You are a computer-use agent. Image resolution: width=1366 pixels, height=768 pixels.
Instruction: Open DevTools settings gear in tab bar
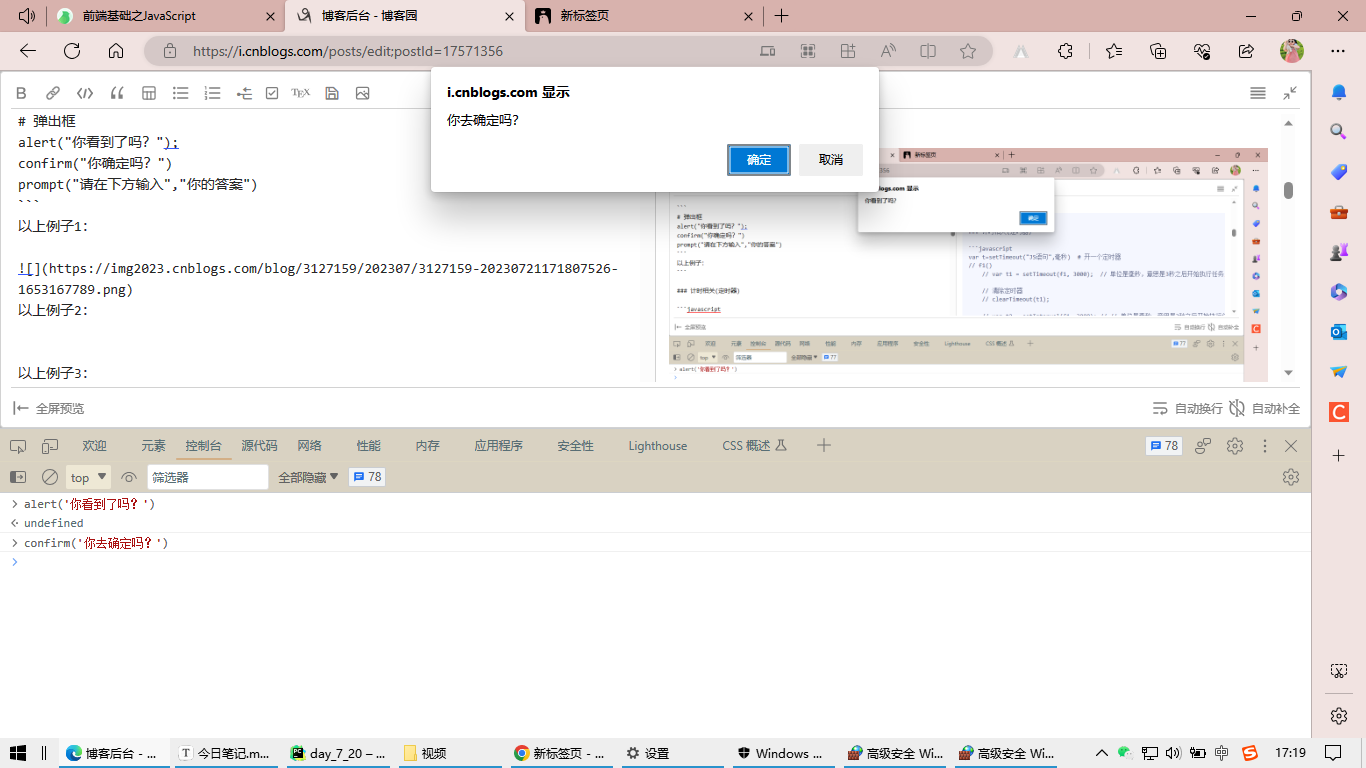[x=1235, y=446]
